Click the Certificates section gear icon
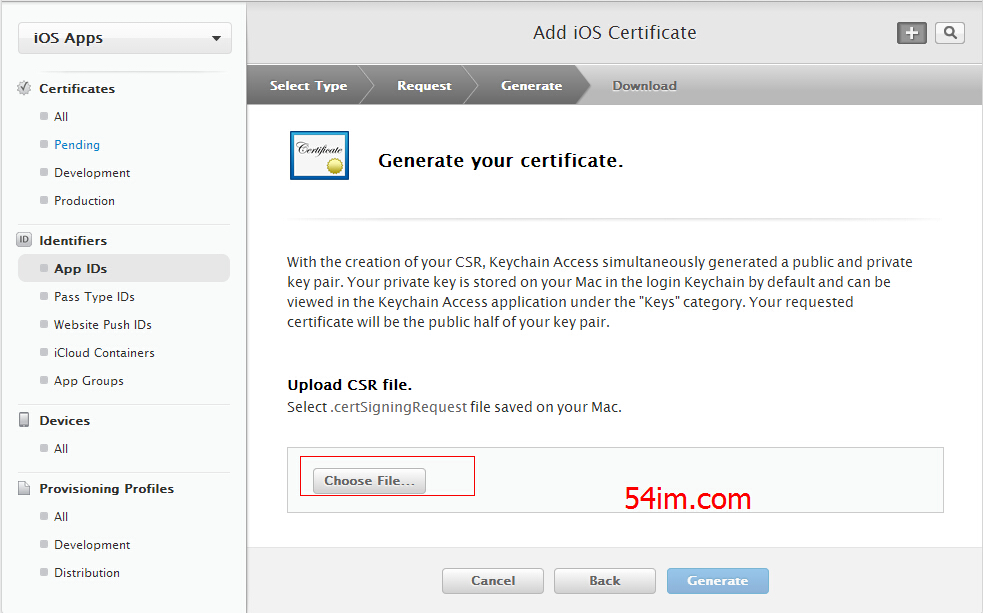Screen dimensions: 983x613 [24, 88]
